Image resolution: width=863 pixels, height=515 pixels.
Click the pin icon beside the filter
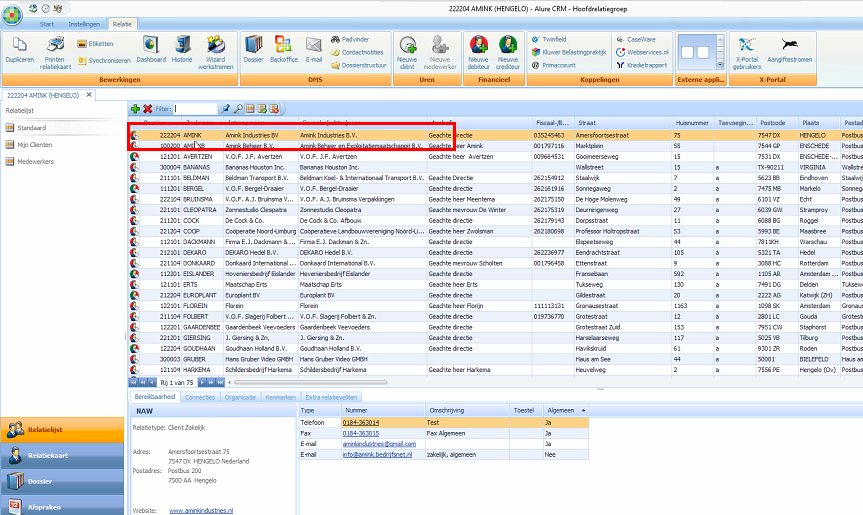pyautogui.click(x=226, y=109)
